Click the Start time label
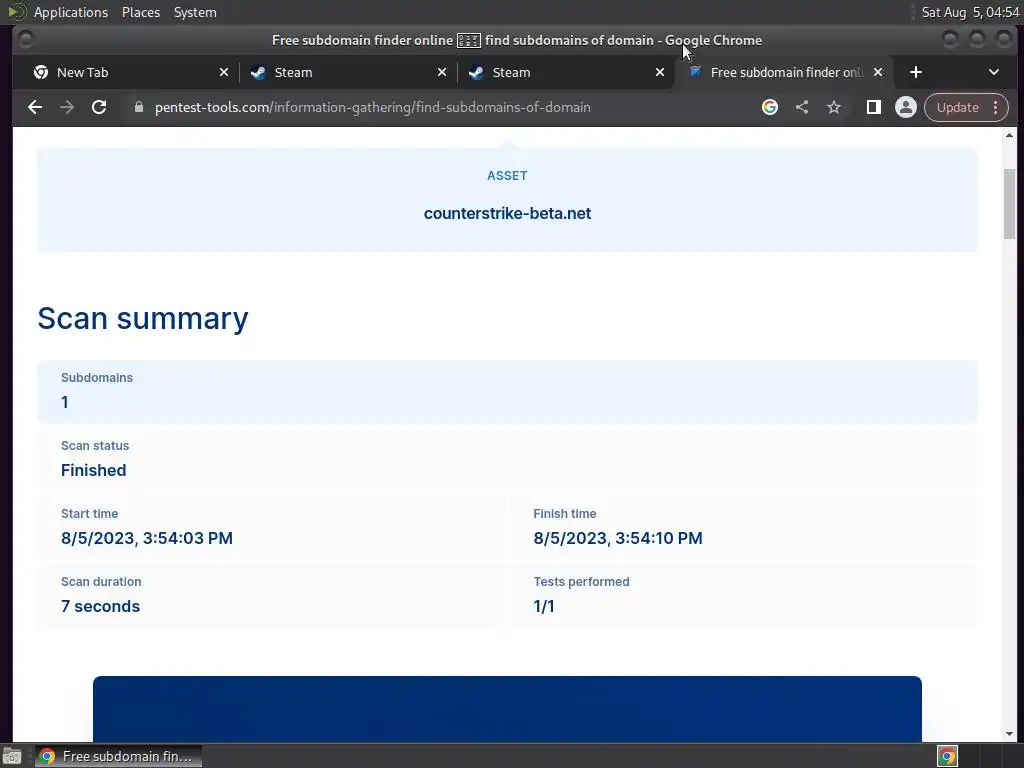The height and width of the screenshot is (768, 1024). pos(89,513)
